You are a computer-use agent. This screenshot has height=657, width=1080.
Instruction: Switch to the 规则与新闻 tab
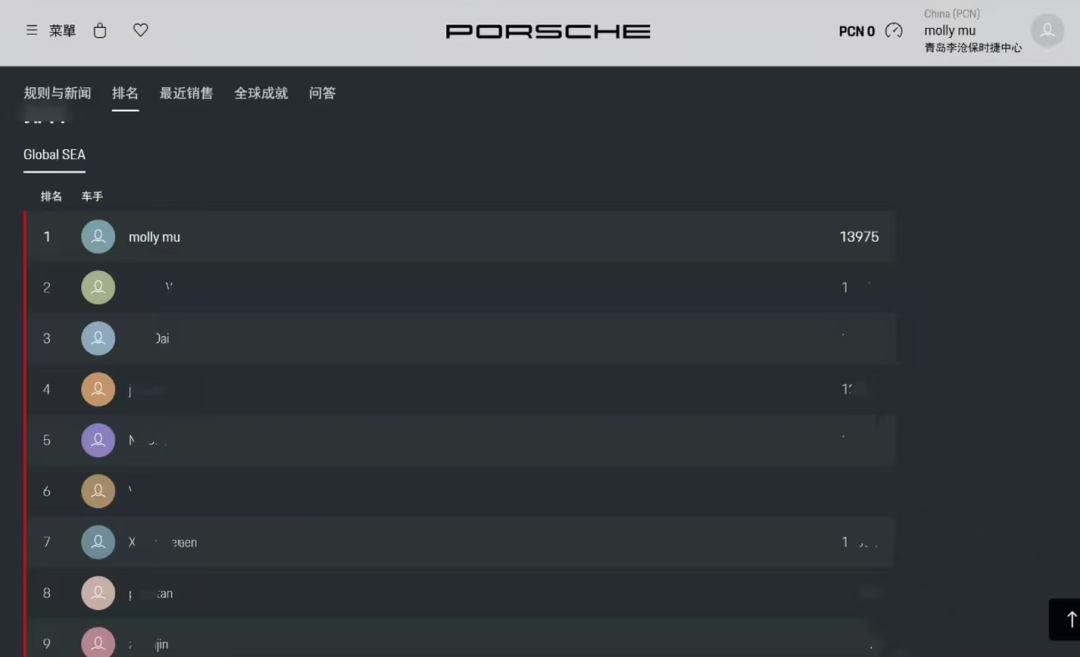tap(57, 93)
